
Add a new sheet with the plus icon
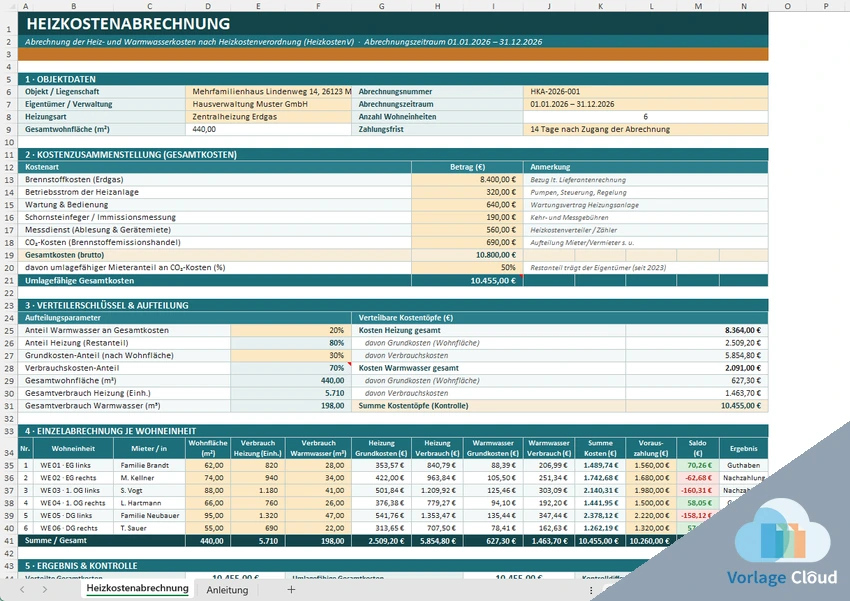coord(291,590)
